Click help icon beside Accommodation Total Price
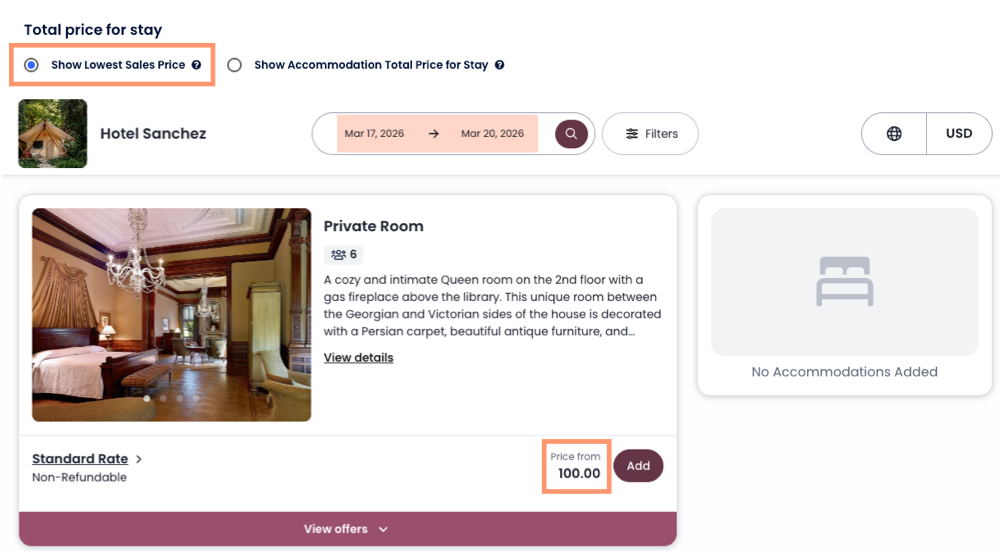 pos(500,65)
